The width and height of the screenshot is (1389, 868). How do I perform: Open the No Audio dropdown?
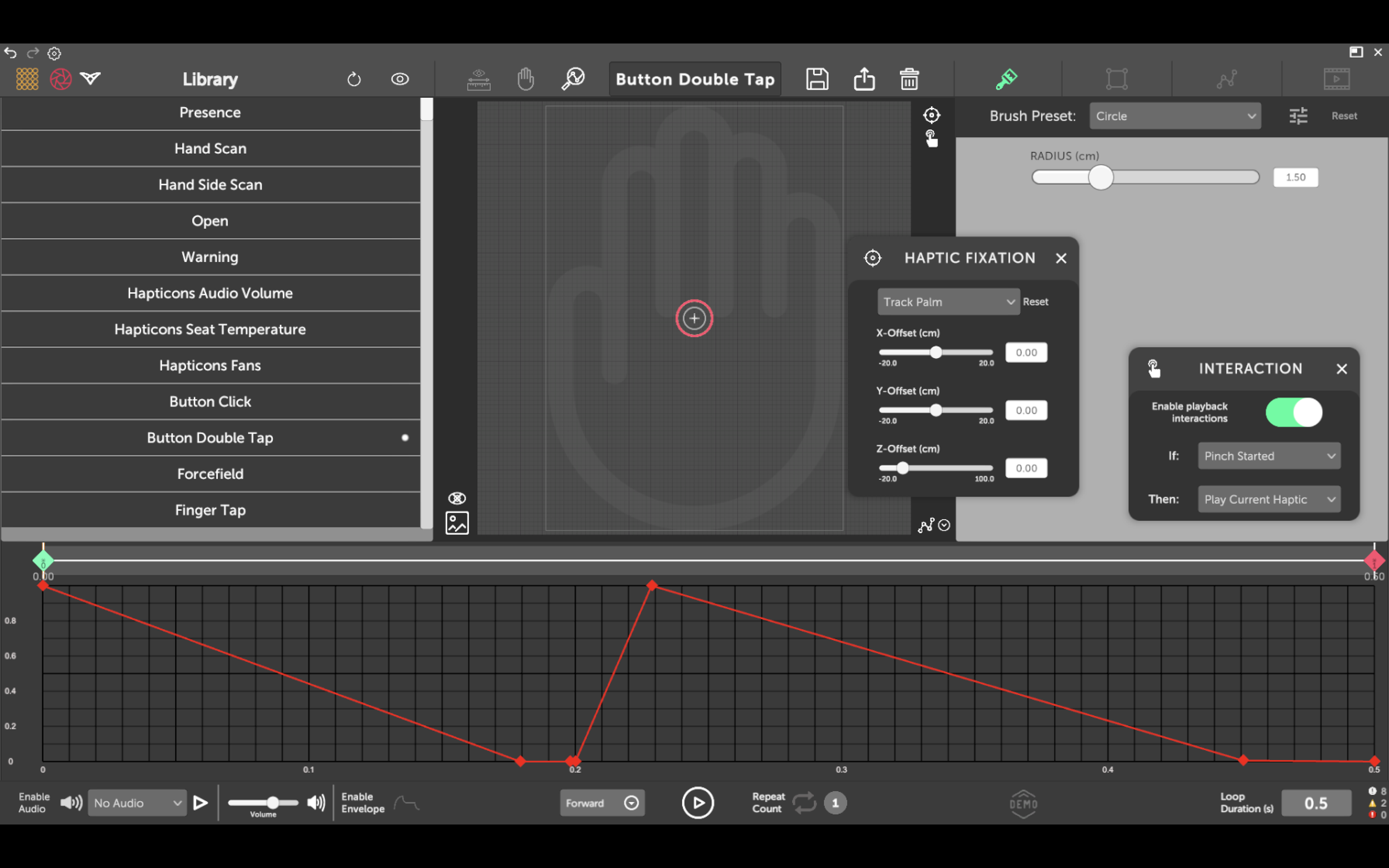pos(137,803)
